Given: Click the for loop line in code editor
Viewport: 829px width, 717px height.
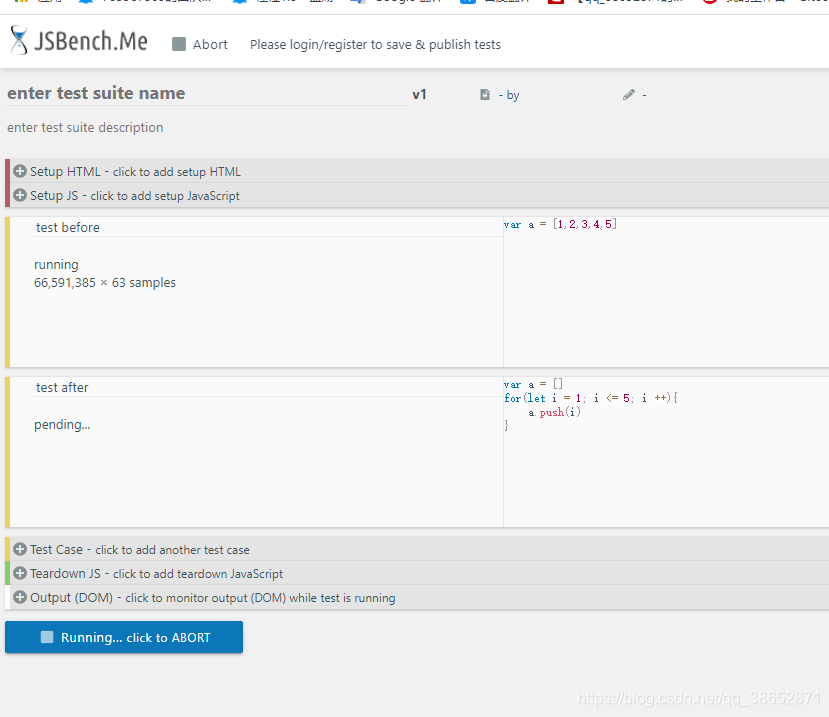Looking at the screenshot, I should [591, 398].
